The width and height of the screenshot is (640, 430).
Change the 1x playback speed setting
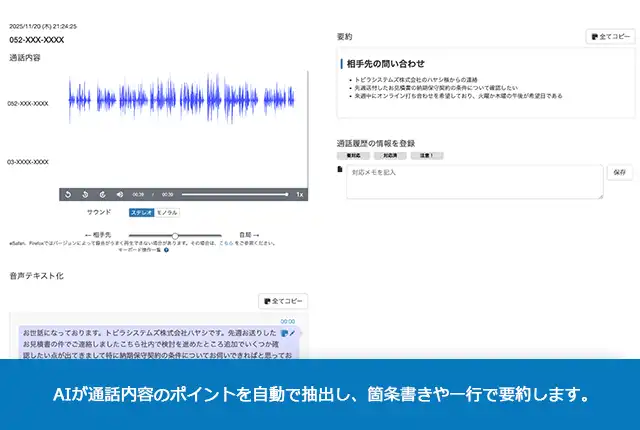pos(299,194)
